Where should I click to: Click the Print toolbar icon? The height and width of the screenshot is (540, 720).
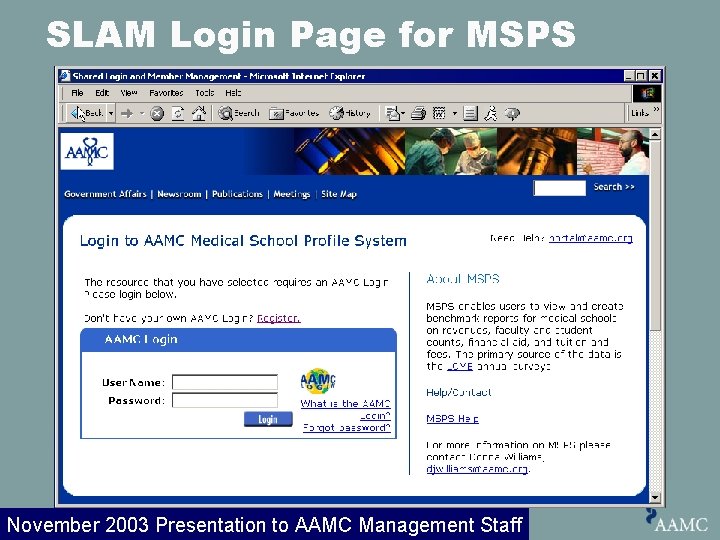coord(418,113)
